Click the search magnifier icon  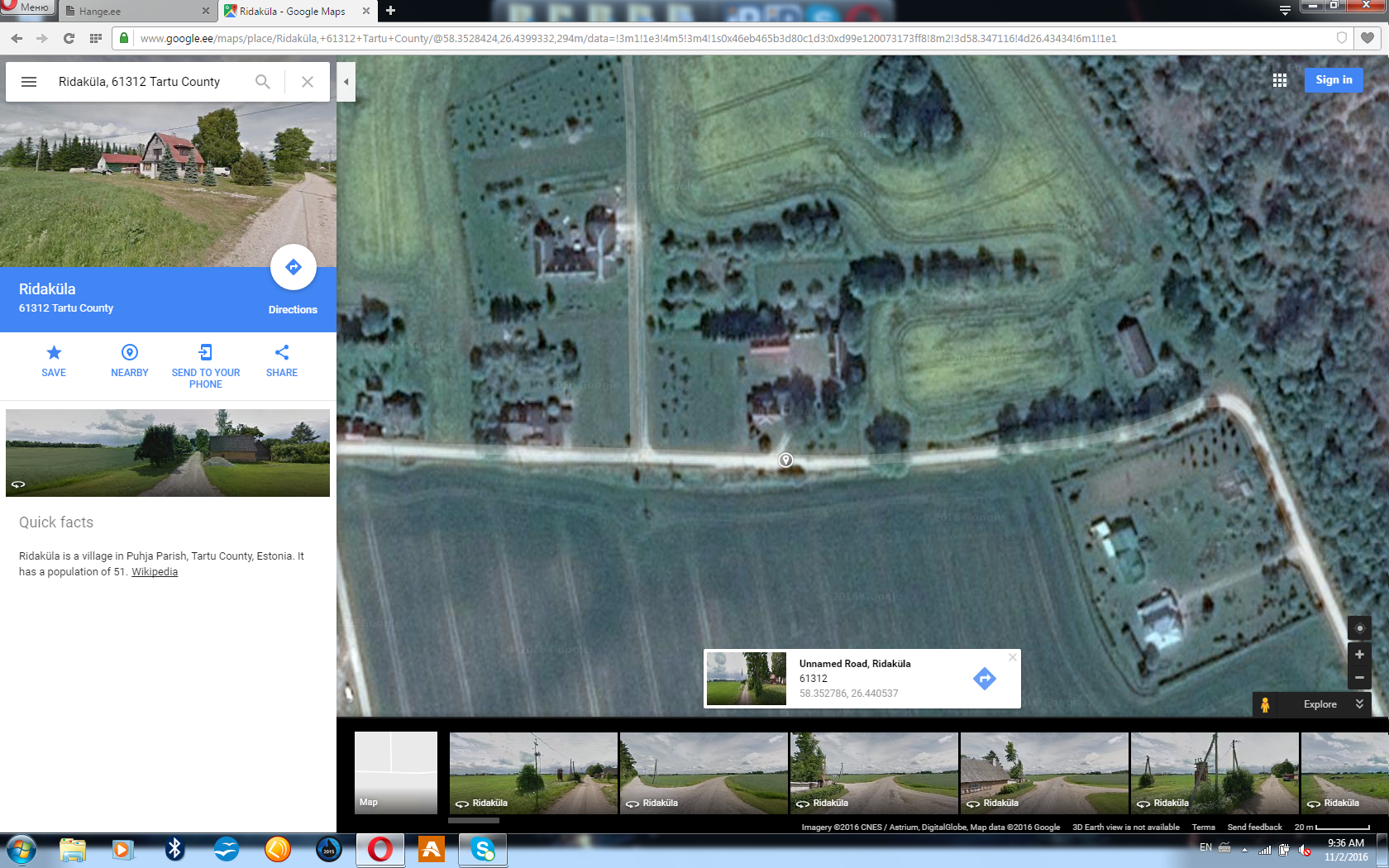click(263, 82)
